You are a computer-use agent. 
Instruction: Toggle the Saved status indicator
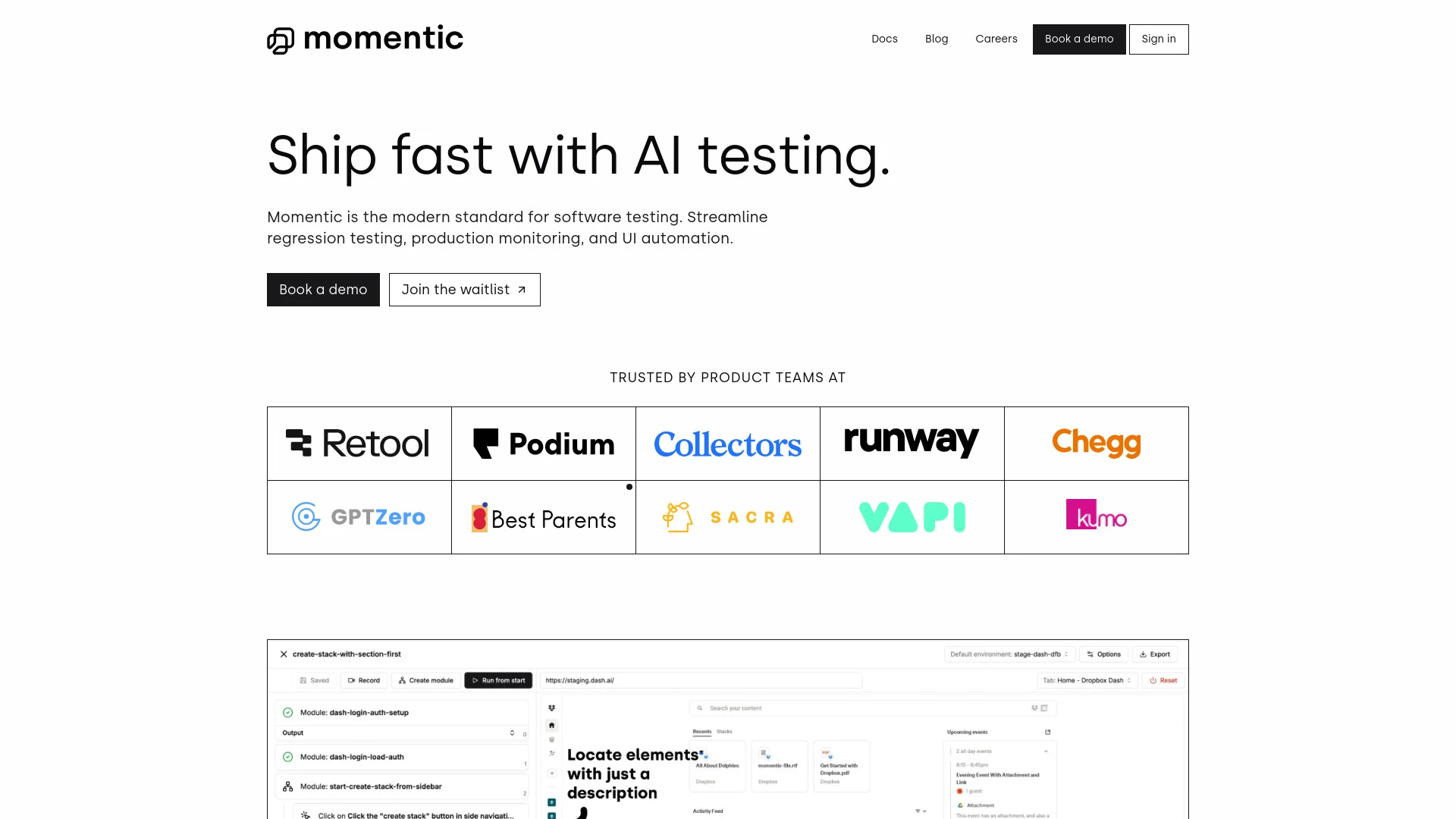coord(314,681)
